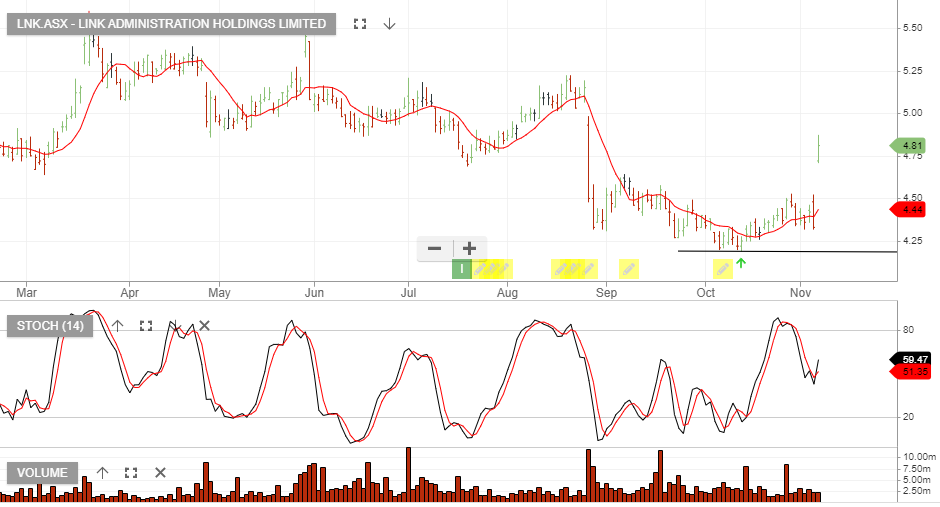This screenshot has width=940, height=507.
Task: Click the green 4.81 last price tag
Action: 908,146
